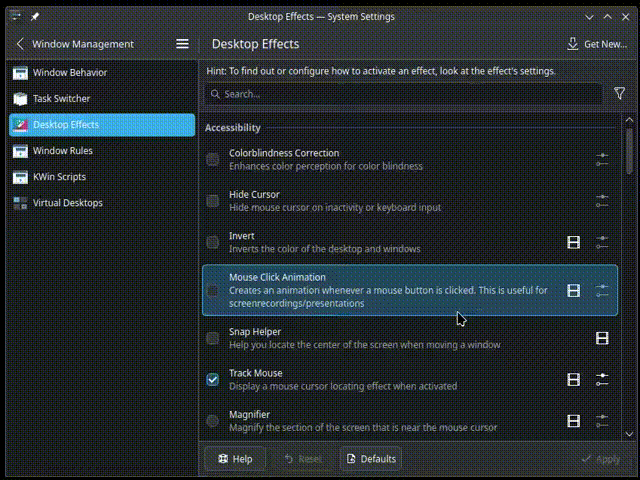640x480 pixels.
Task: Go back from Window Management
Action: pos(20,44)
